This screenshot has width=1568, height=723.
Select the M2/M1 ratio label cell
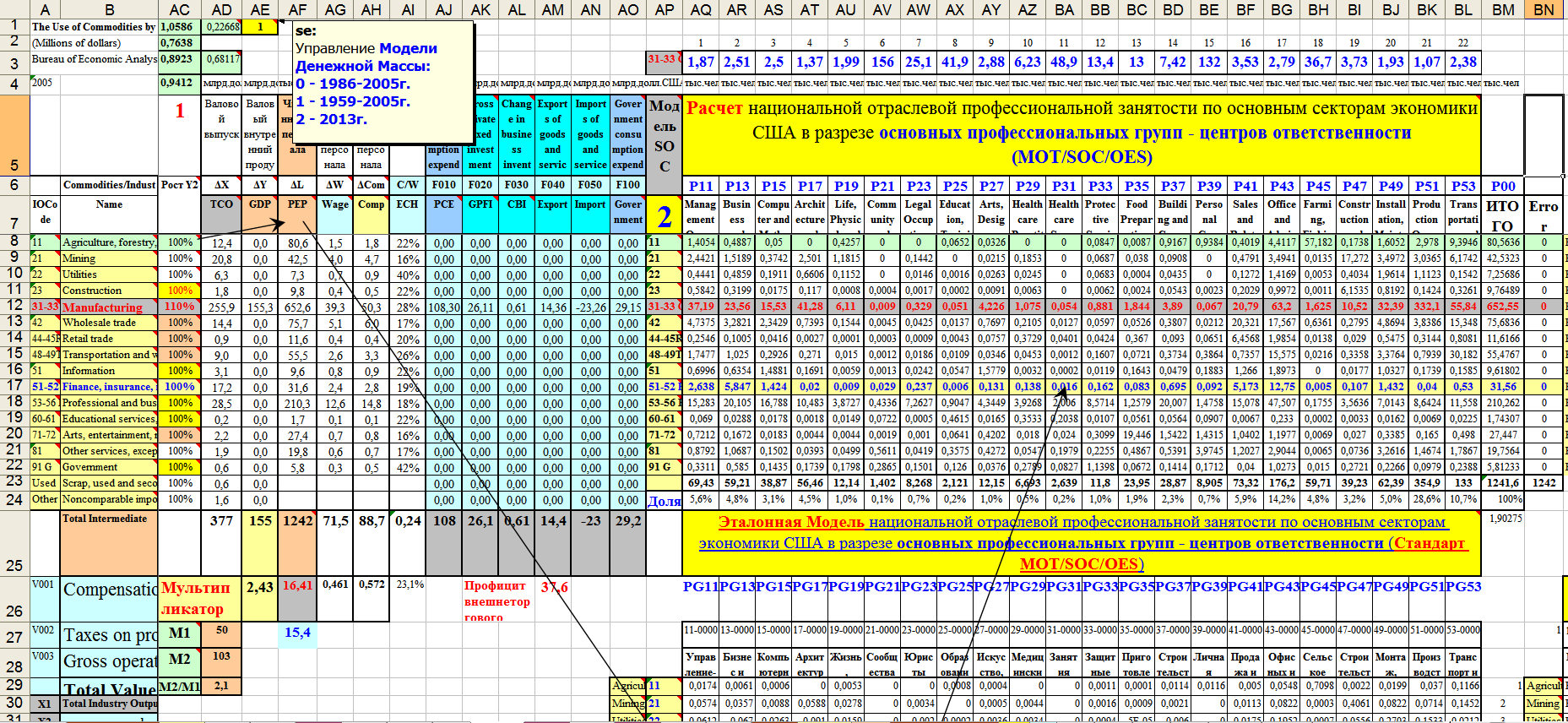179,686
